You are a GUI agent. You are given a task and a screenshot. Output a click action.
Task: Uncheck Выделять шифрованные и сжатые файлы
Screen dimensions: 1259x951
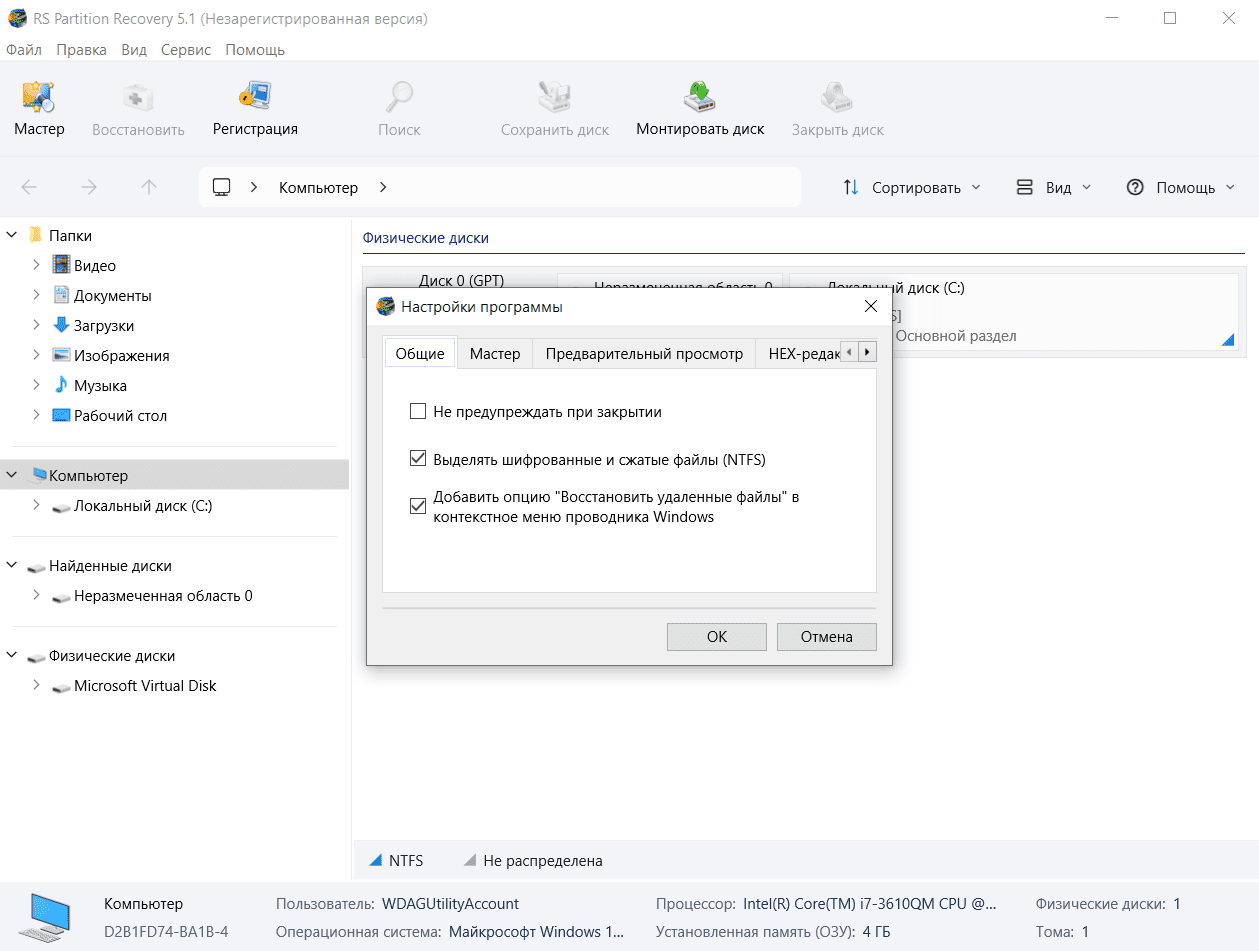coord(418,459)
